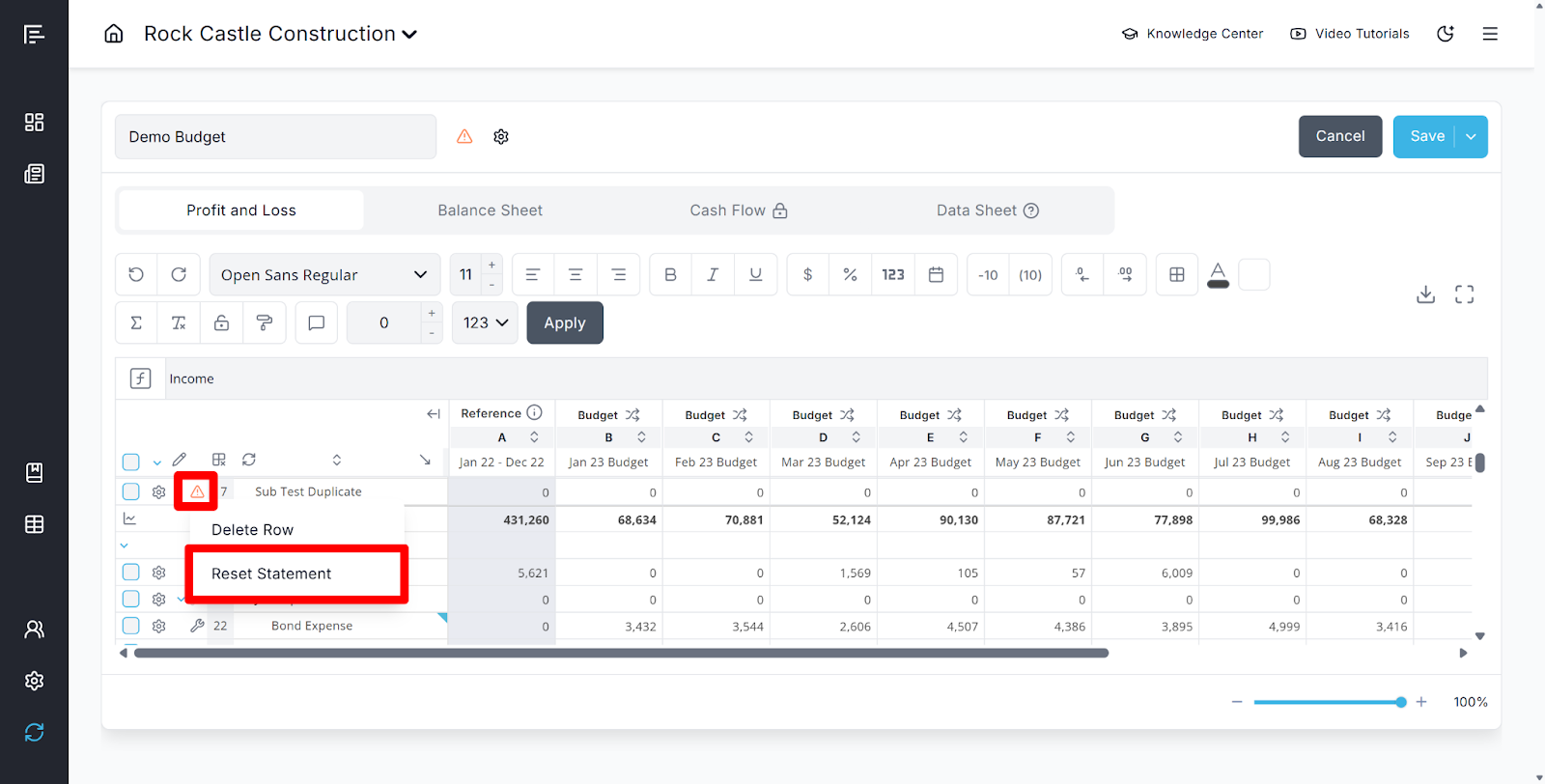Click the calendar date format icon
This screenshot has width=1545, height=784.
[x=936, y=274]
